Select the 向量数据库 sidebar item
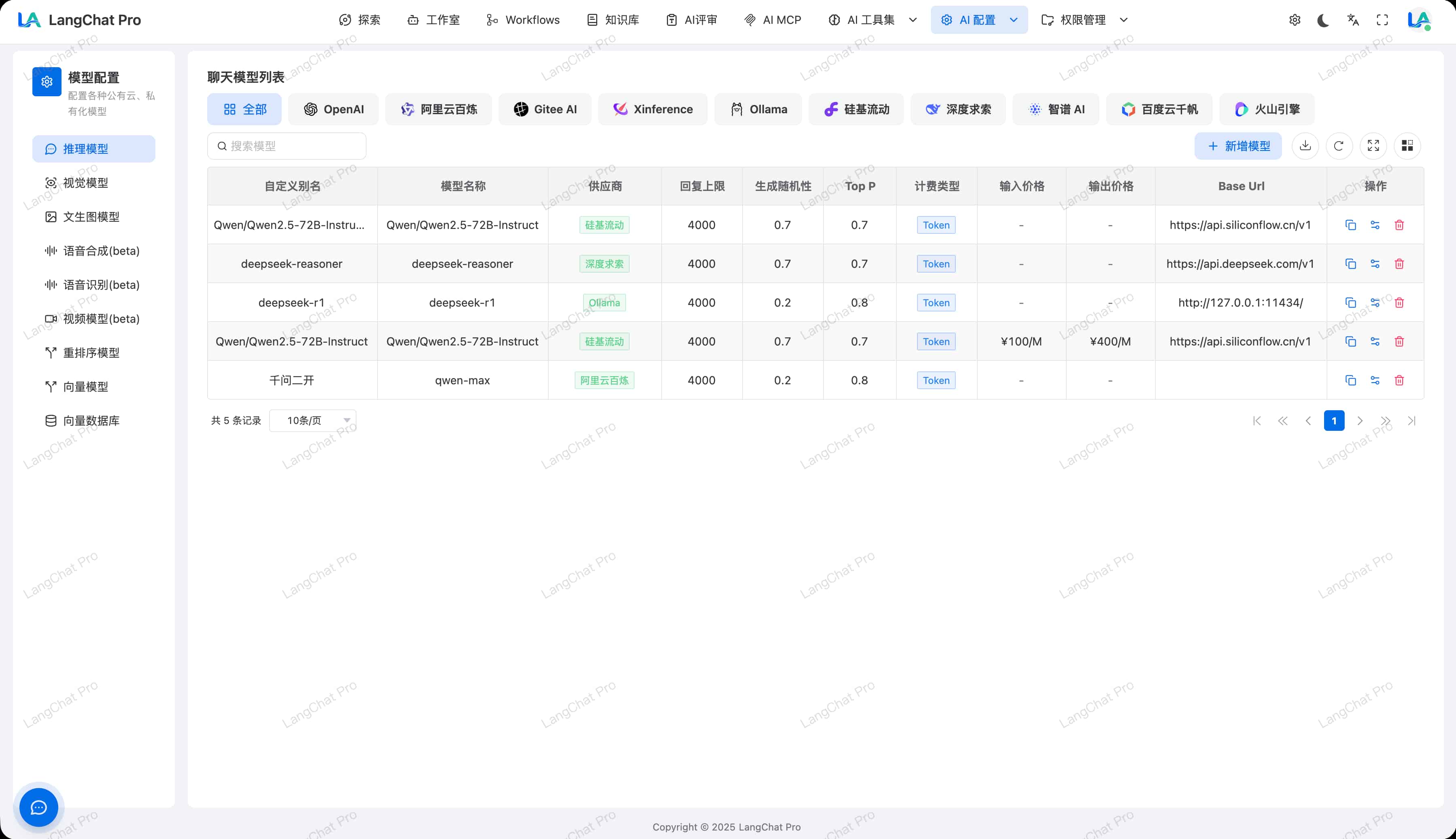Image resolution: width=1456 pixels, height=839 pixels. pyautogui.click(x=91, y=421)
